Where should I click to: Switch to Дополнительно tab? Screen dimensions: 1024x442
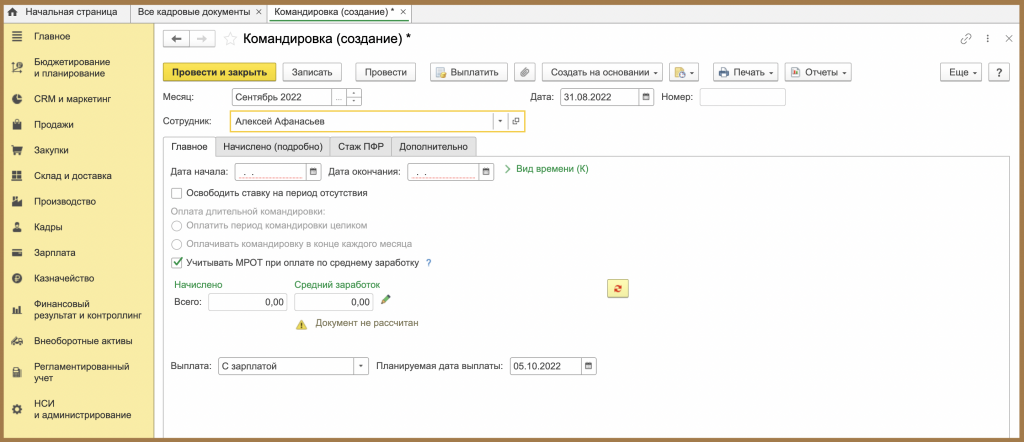[434, 147]
